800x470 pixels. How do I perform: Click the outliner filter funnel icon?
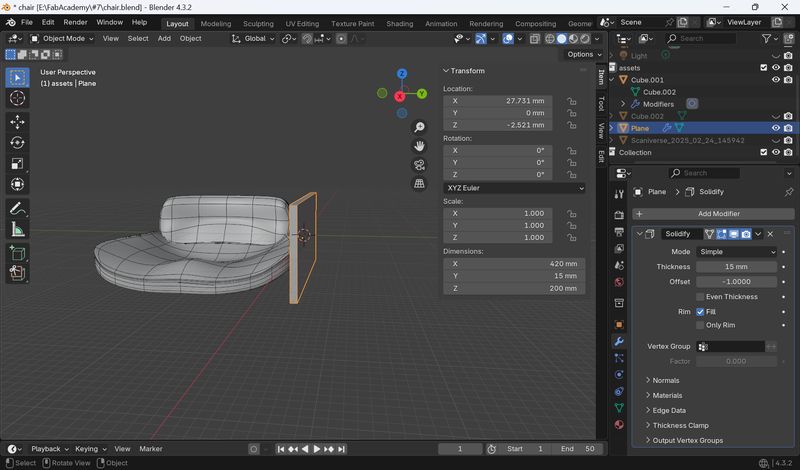click(766, 38)
